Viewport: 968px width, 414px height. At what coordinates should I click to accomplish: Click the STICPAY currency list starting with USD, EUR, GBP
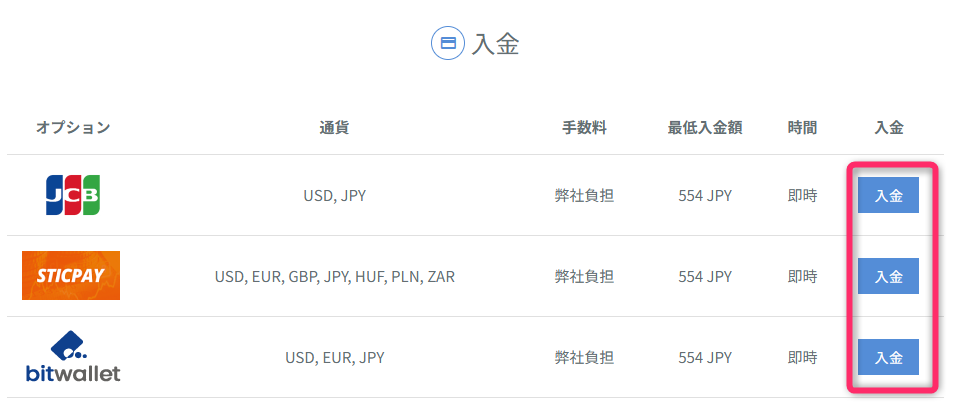(334, 276)
